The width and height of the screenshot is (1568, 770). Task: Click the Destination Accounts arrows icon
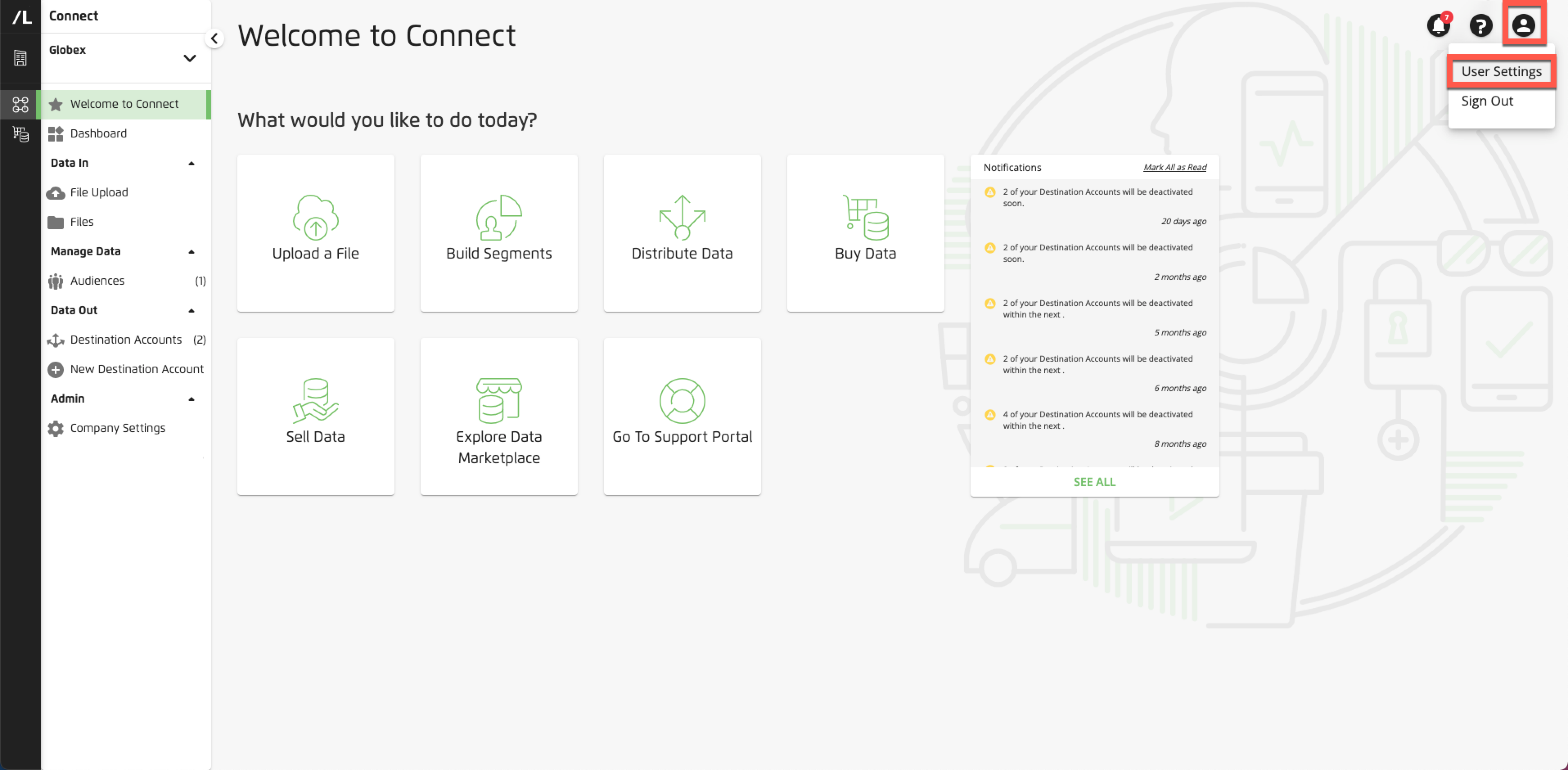(x=55, y=340)
